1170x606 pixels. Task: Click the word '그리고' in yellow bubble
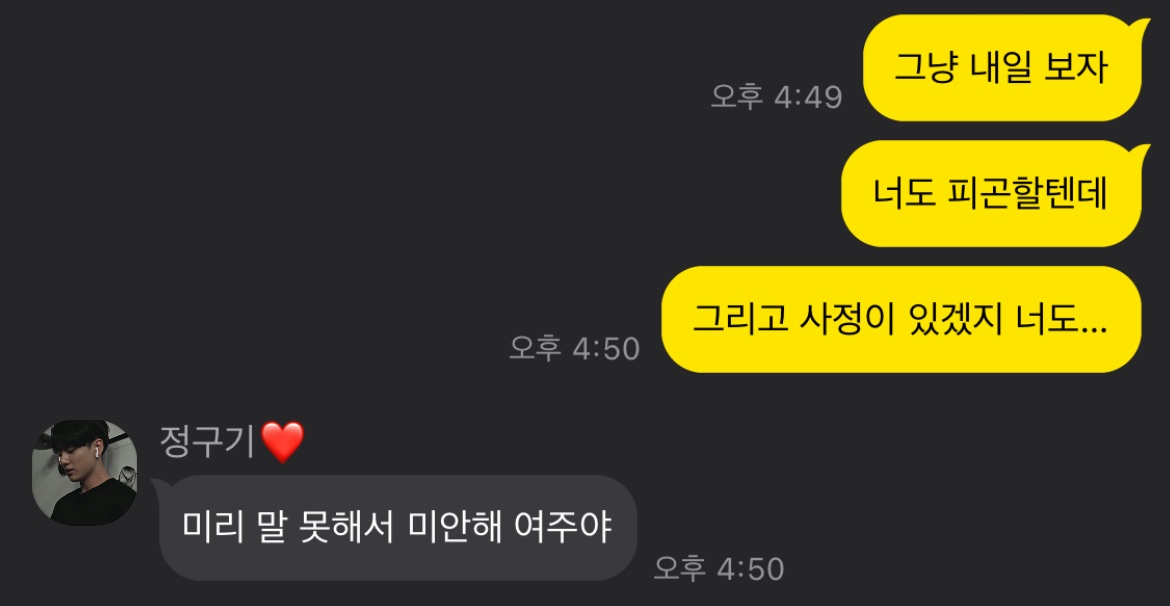click(x=739, y=319)
